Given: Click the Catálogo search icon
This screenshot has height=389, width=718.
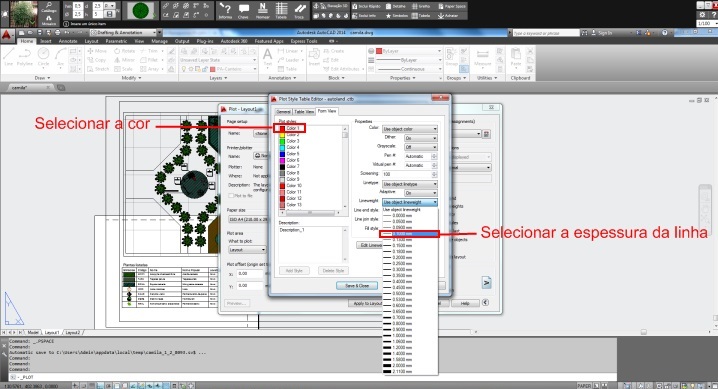Looking at the screenshot, I should coord(49,7).
